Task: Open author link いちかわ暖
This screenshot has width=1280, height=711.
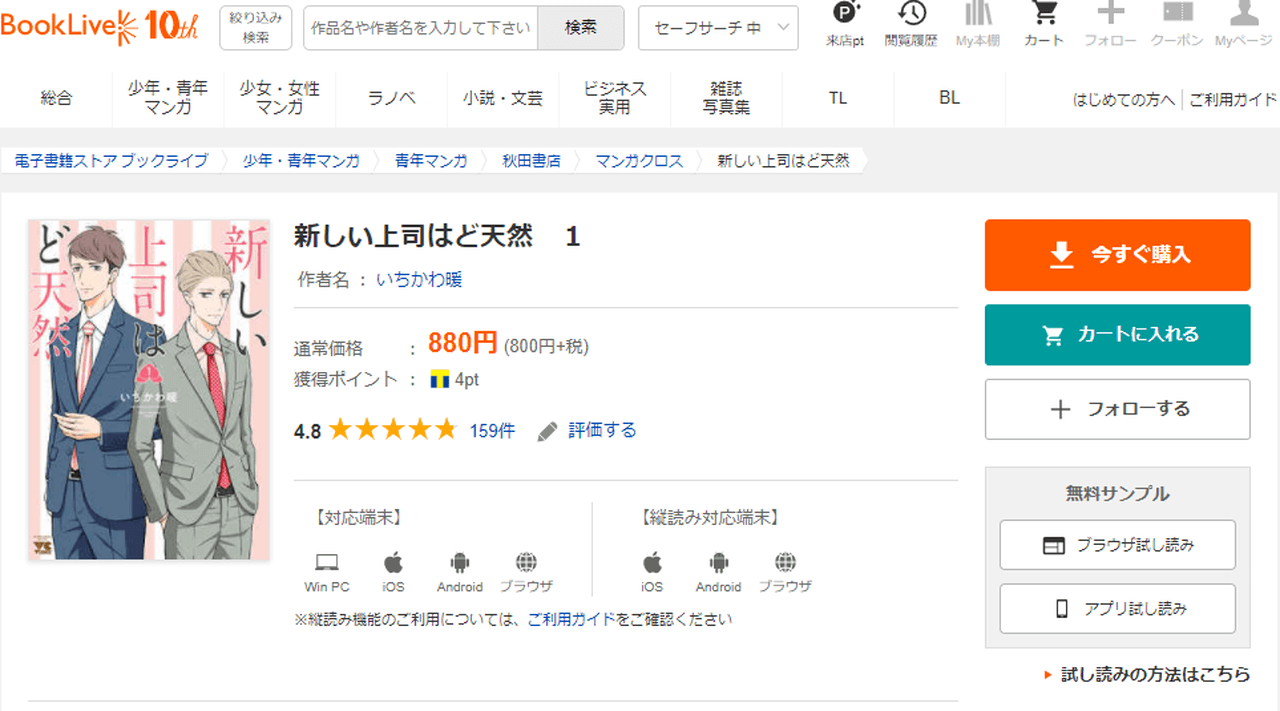Action: coord(419,280)
